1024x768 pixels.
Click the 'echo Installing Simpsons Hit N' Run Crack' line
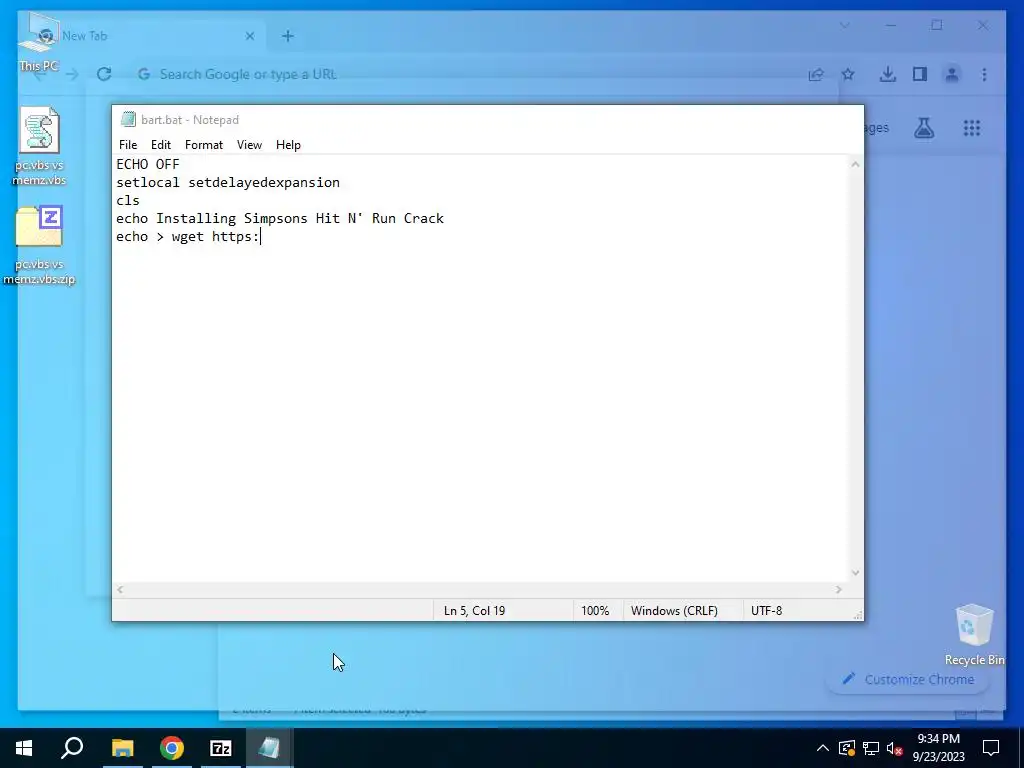(x=280, y=219)
